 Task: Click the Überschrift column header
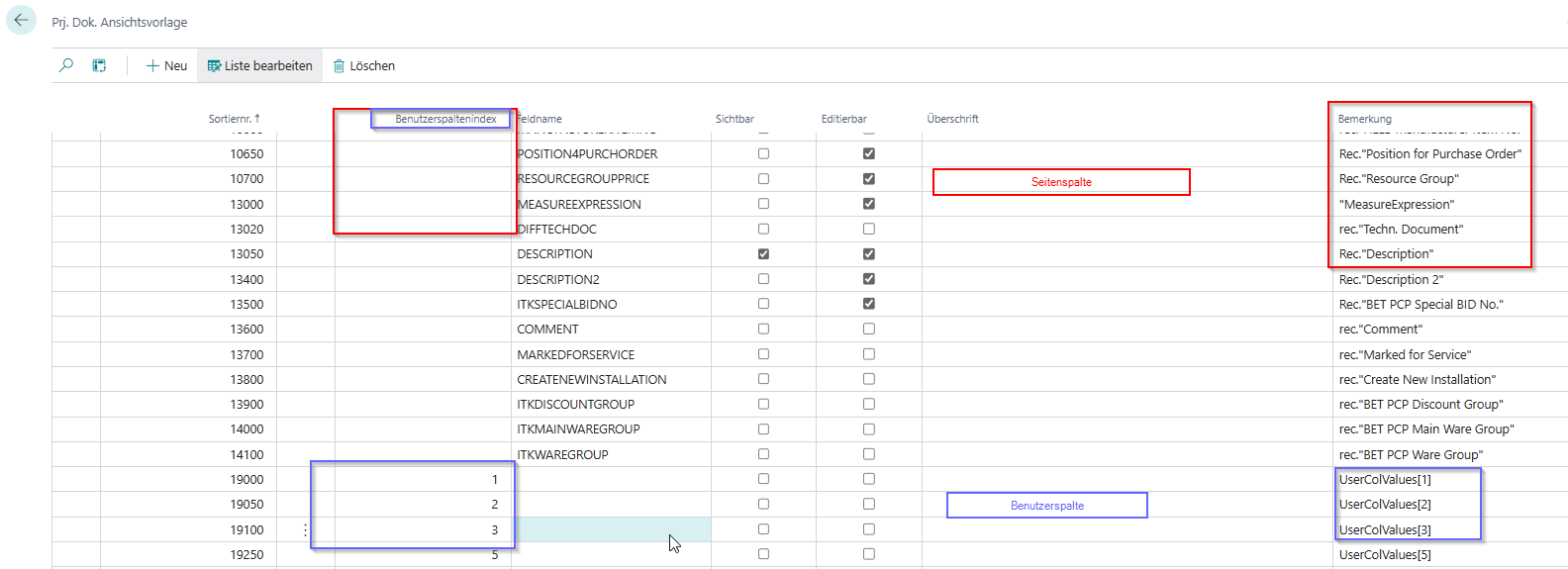952,119
